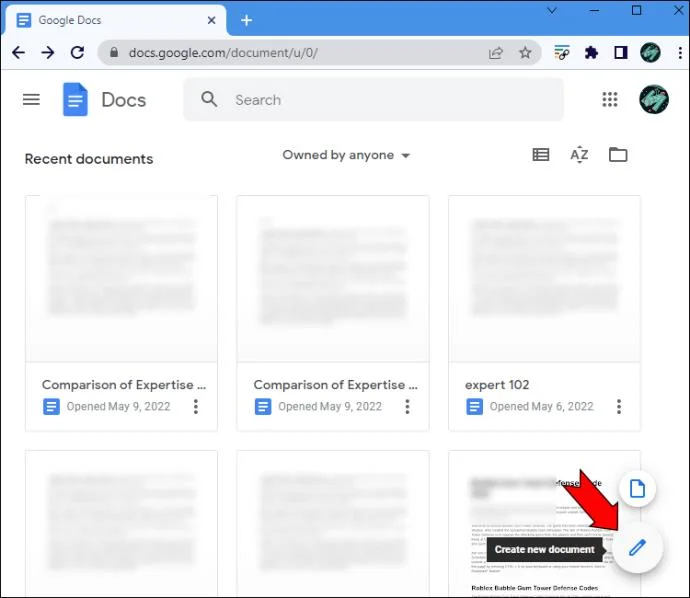Click in the Search documents field

tap(373, 99)
